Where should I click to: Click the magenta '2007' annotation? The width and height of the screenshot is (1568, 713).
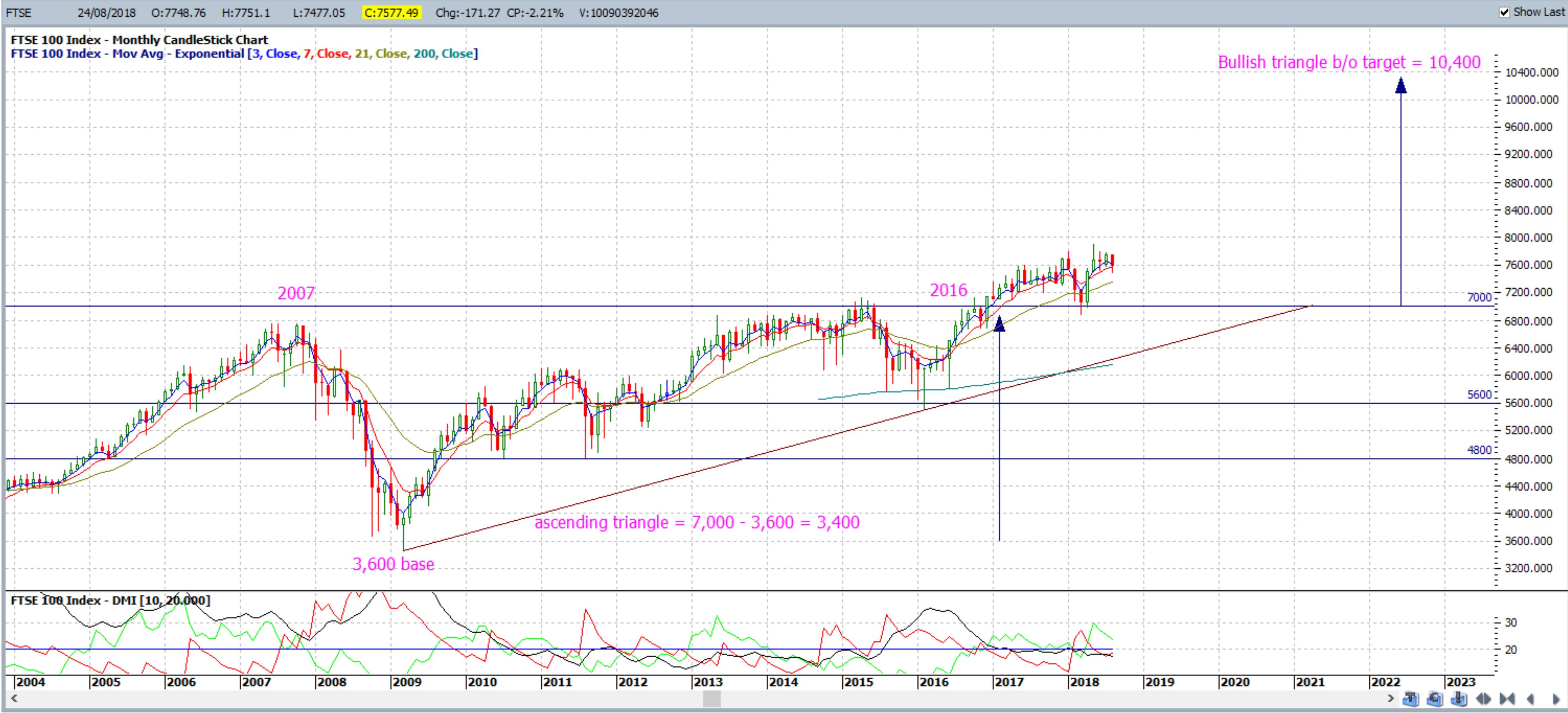[296, 293]
